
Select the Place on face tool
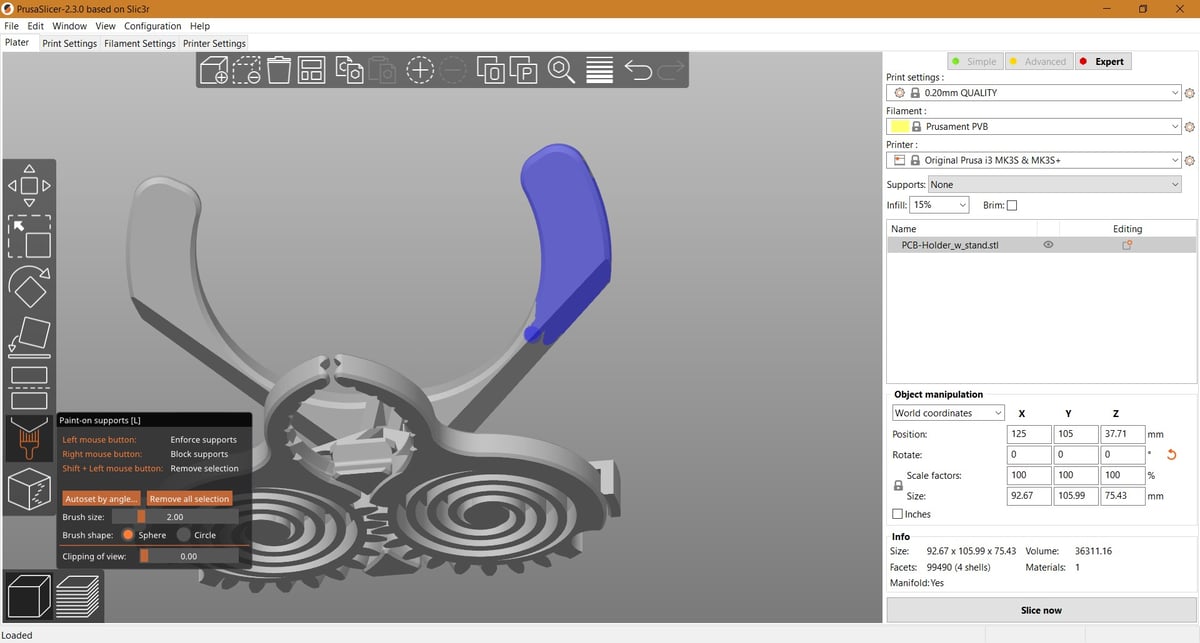tap(29, 338)
